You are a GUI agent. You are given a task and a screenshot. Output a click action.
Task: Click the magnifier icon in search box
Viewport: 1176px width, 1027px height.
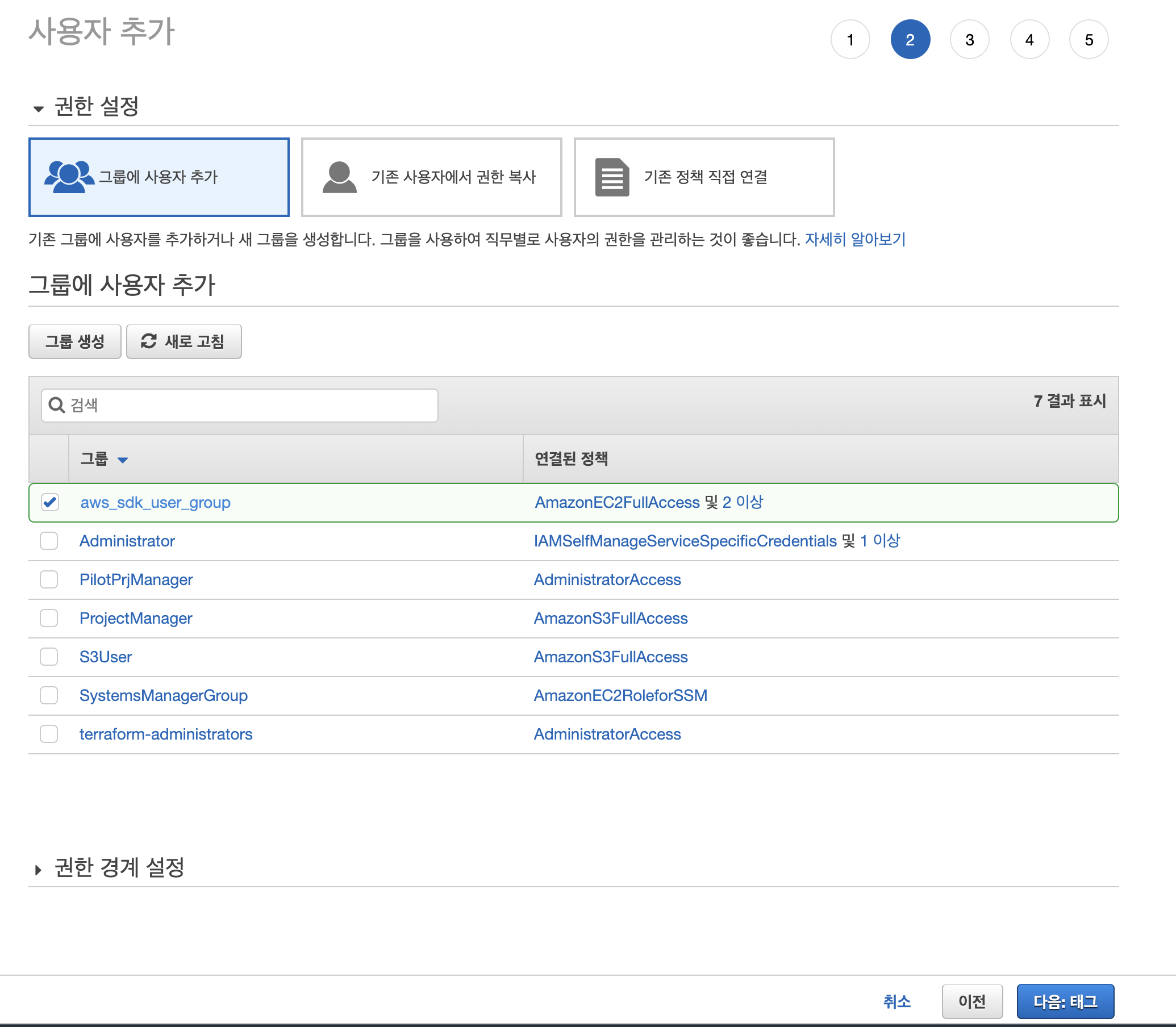click(56, 405)
